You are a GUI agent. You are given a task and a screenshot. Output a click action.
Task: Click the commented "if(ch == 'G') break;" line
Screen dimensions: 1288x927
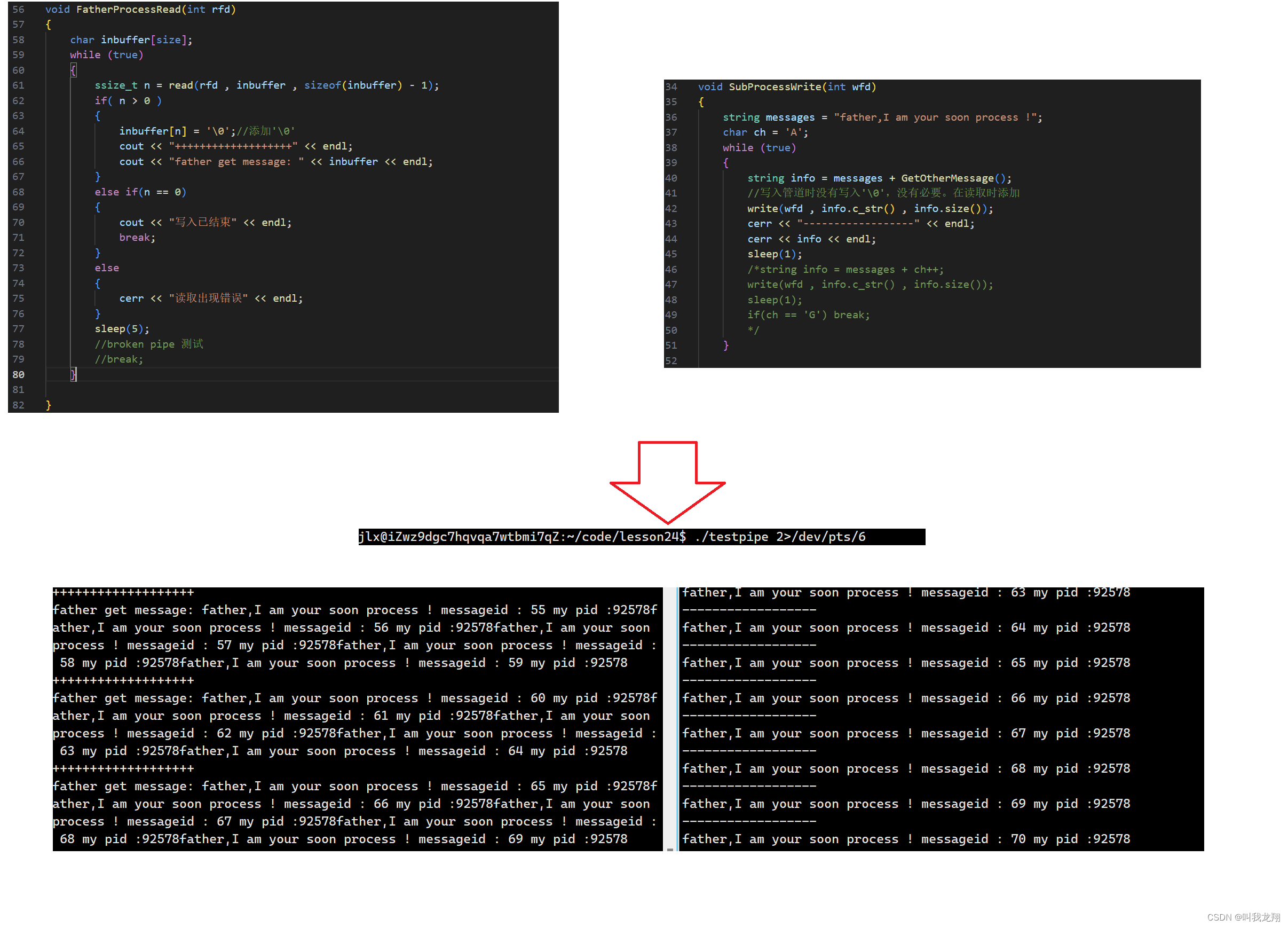pyautogui.click(x=808, y=315)
